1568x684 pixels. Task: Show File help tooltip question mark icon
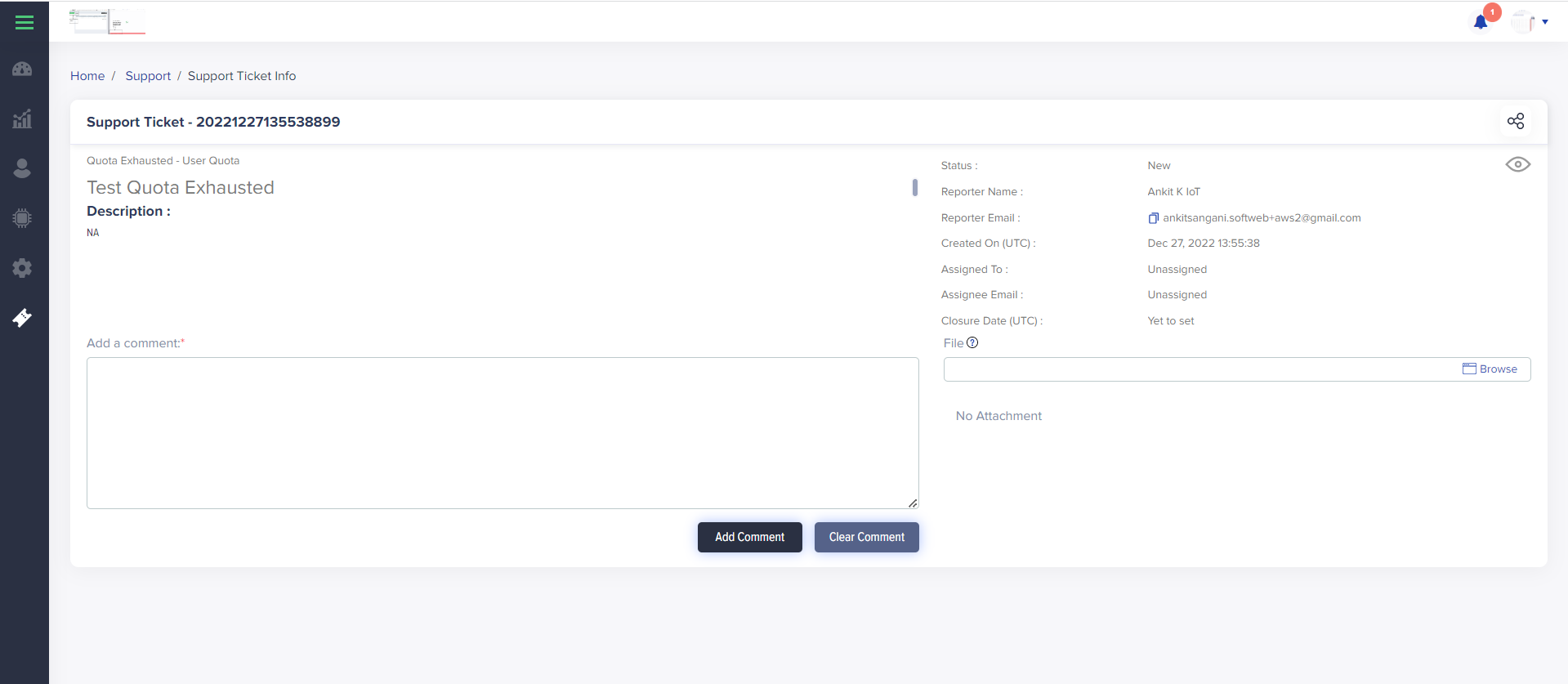tap(972, 343)
